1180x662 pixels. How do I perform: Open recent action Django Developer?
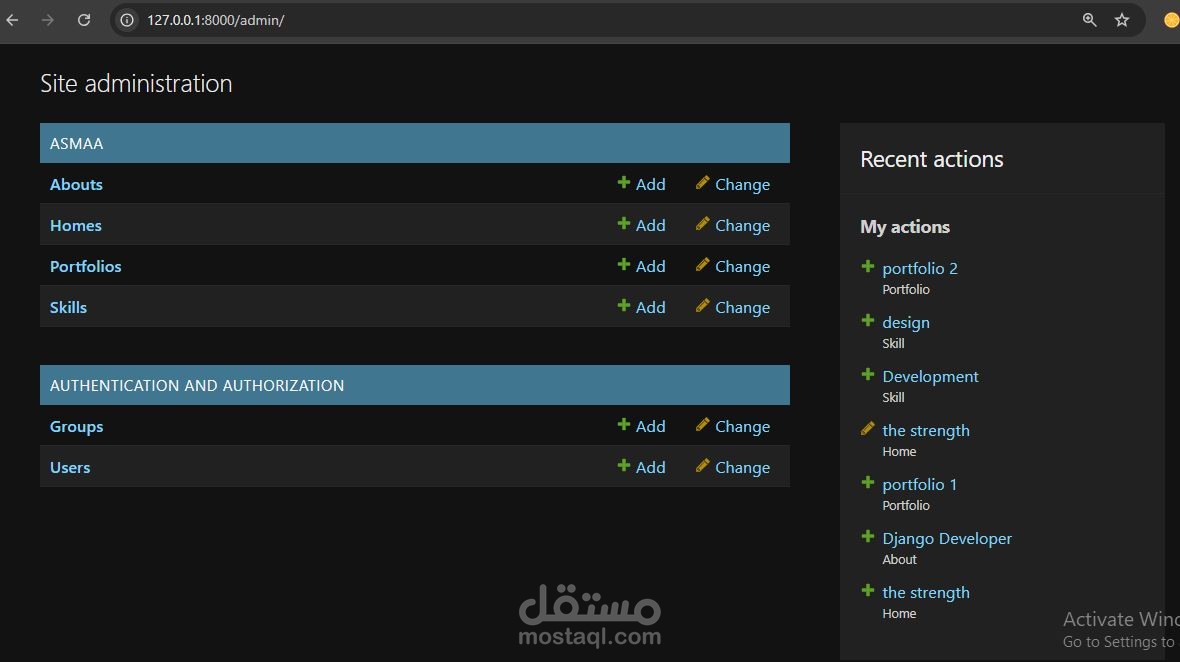tap(947, 539)
